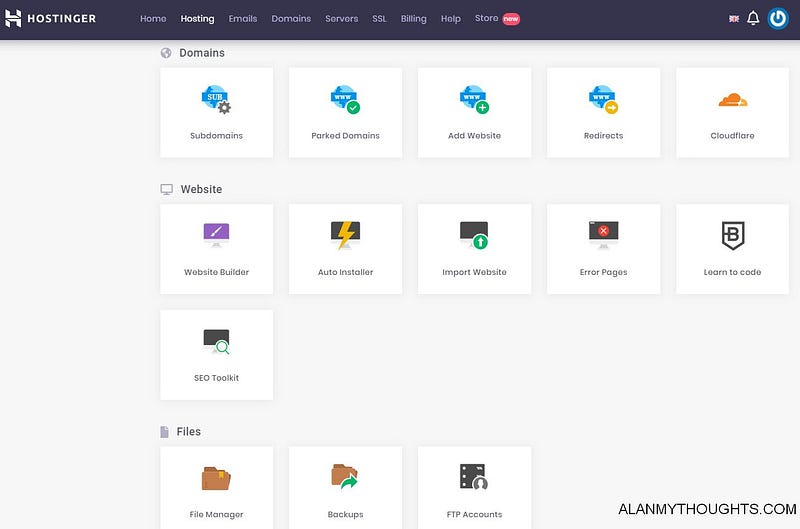Open the orange Cloudflare cloud icon
This screenshot has height=529, width=800.
733,100
